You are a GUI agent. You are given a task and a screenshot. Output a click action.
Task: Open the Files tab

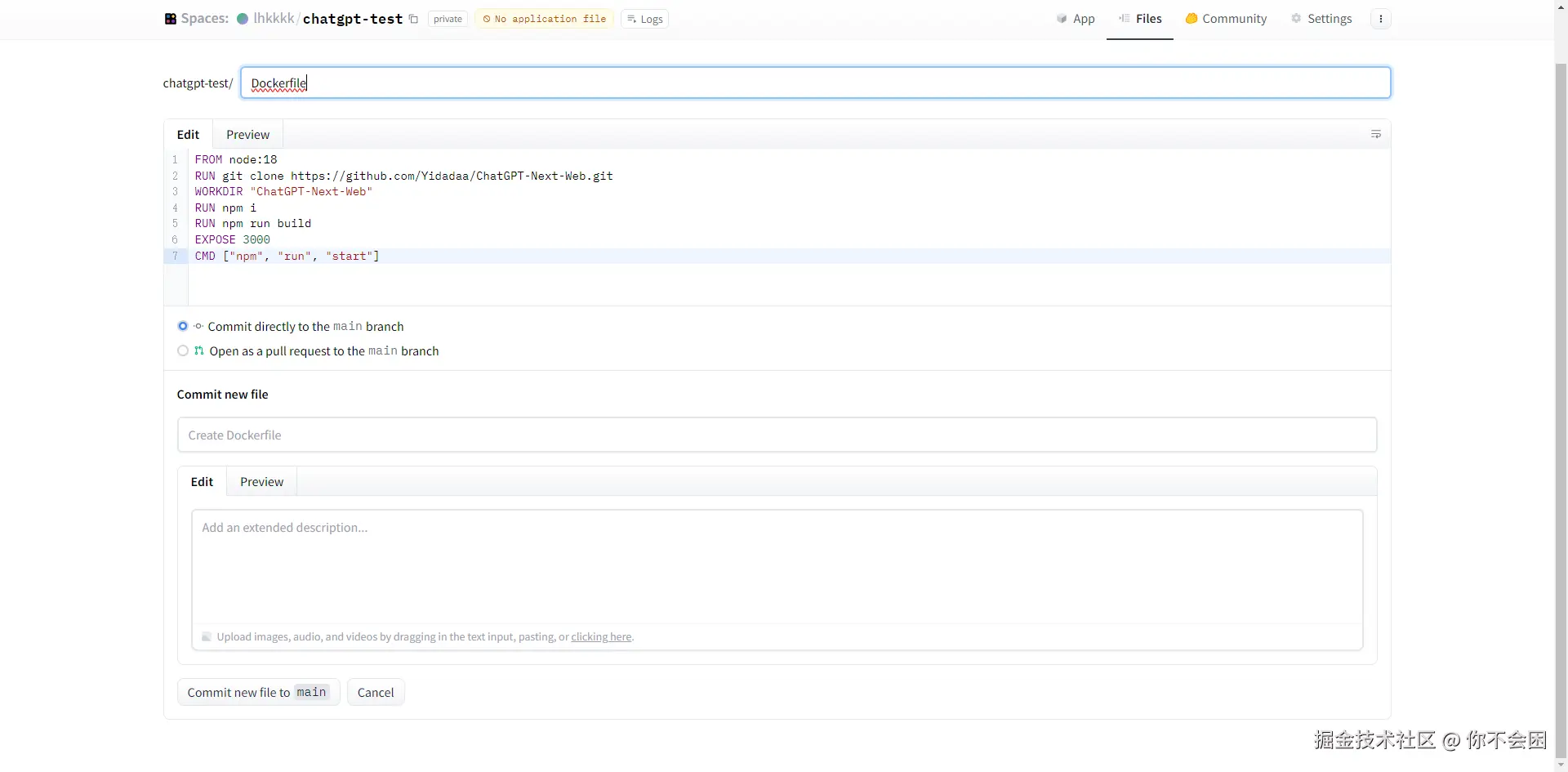click(x=1140, y=19)
